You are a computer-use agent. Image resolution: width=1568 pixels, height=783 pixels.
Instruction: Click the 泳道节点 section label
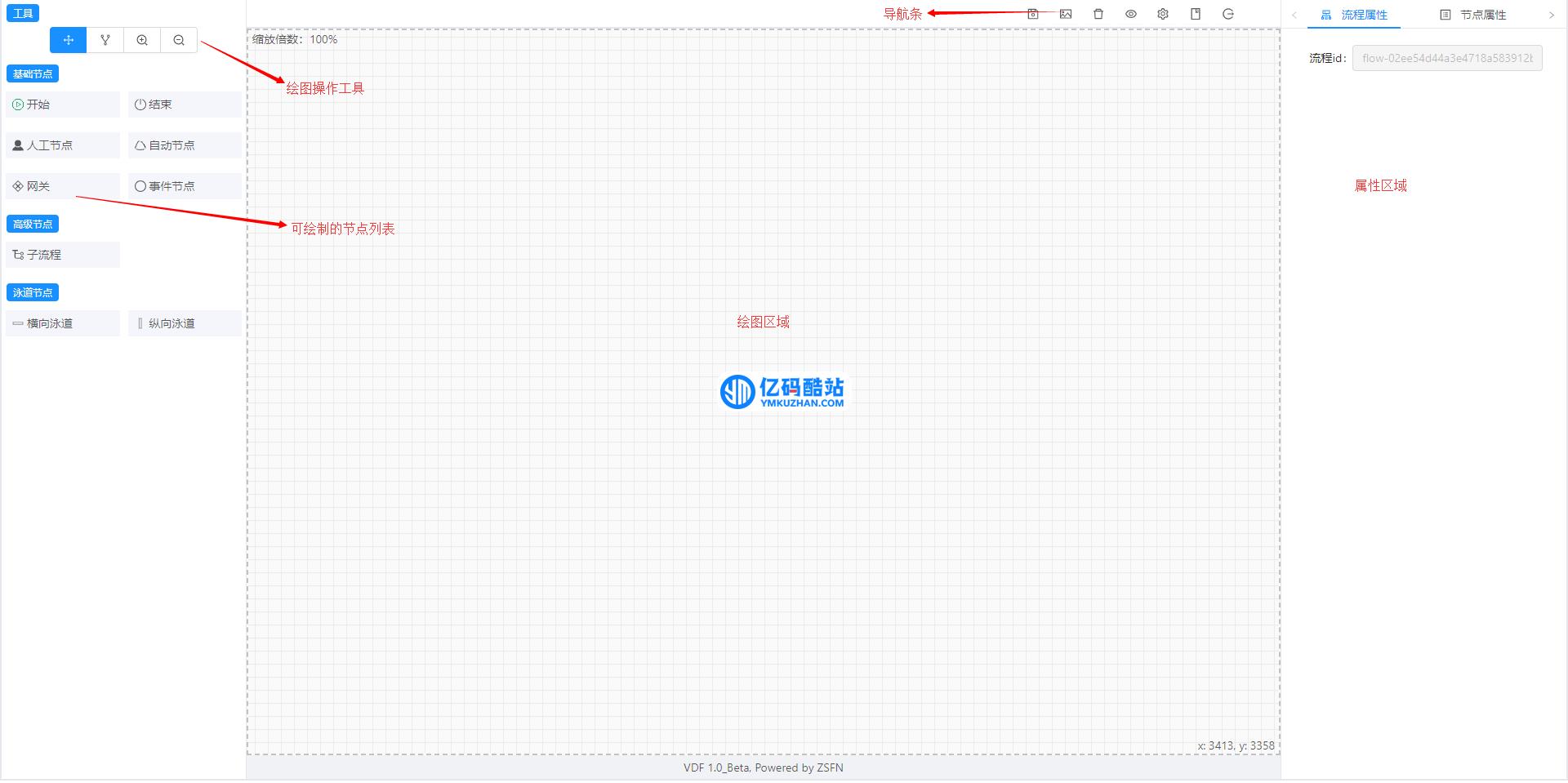[33, 292]
